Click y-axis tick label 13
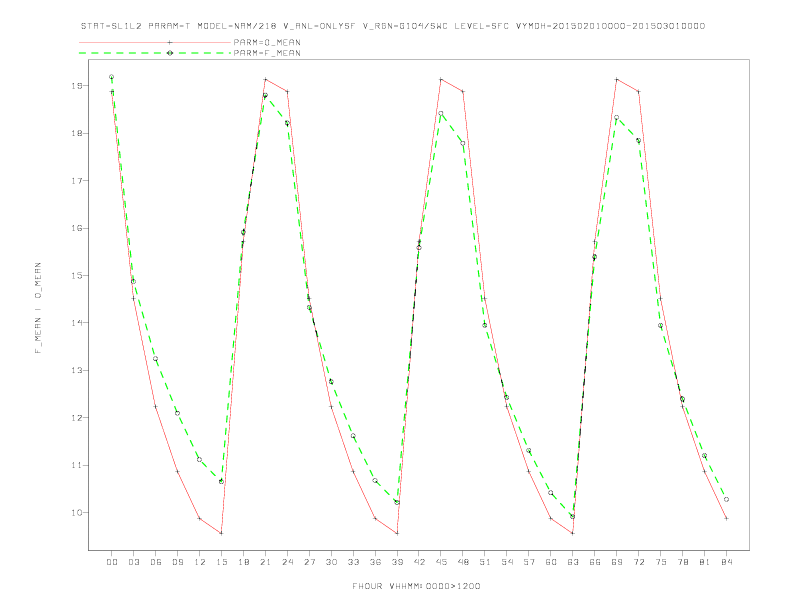Screen dimensions: 792x612 77,370
